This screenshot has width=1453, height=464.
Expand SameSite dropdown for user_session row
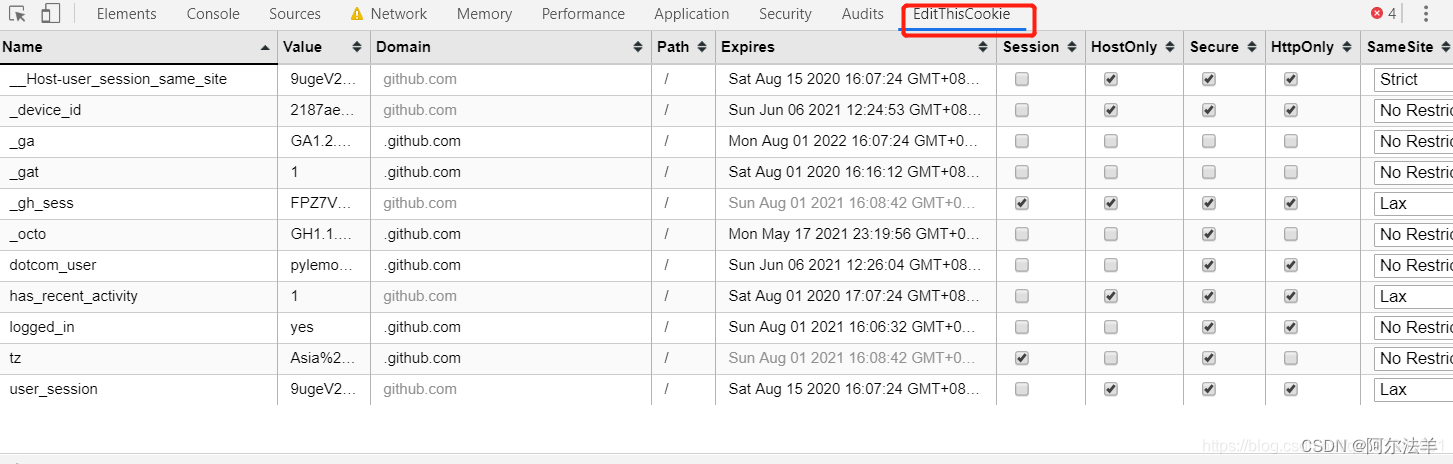1412,390
